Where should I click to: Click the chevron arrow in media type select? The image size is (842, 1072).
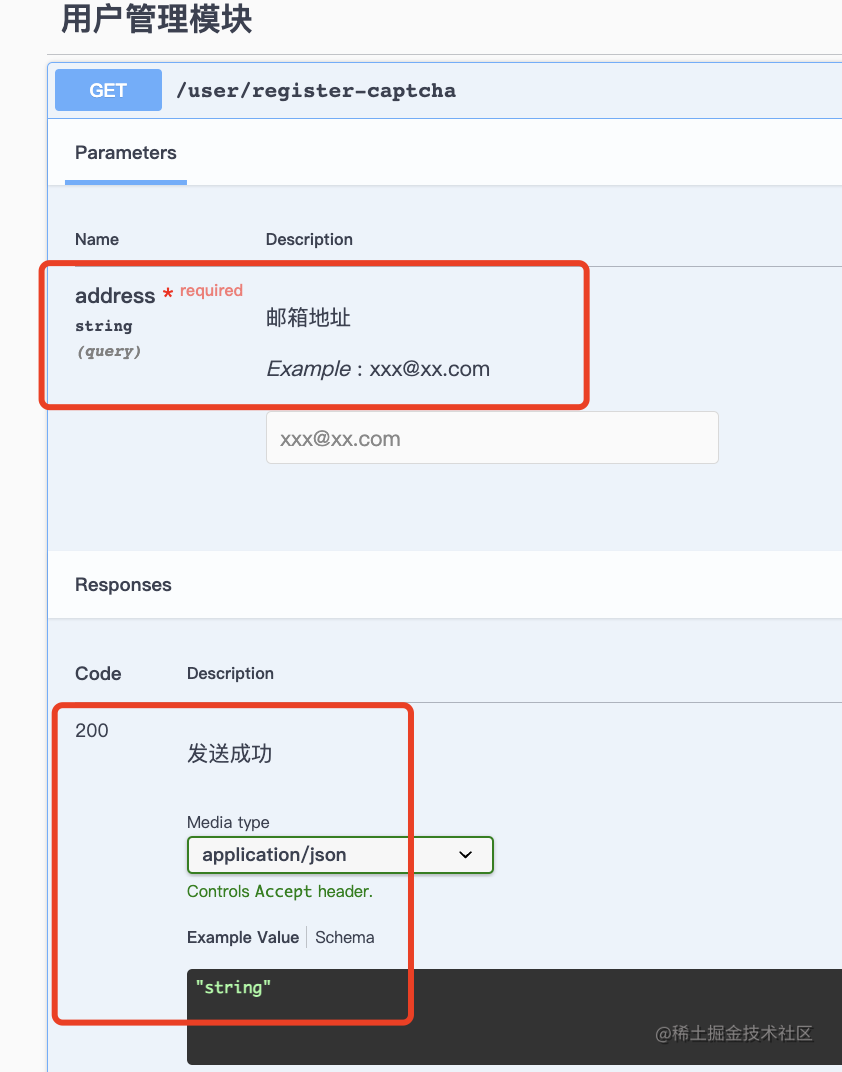[x=465, y=855]
